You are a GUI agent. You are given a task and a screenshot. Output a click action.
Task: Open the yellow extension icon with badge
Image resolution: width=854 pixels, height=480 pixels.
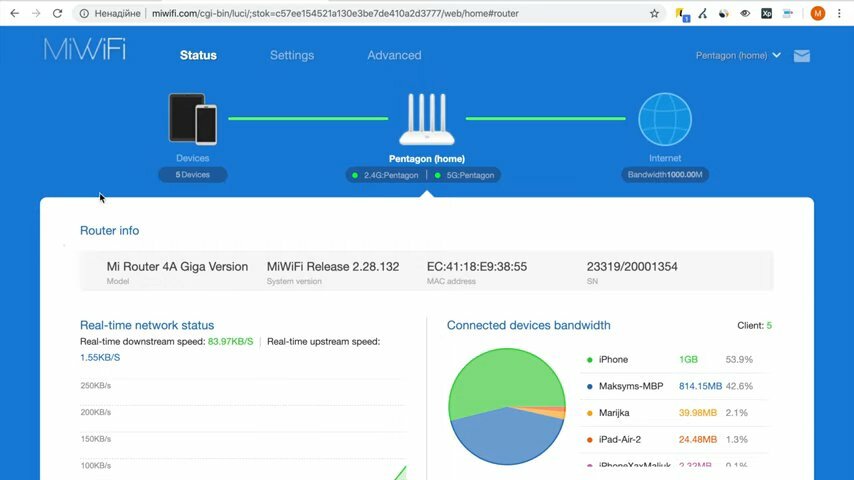pos(681,14)
